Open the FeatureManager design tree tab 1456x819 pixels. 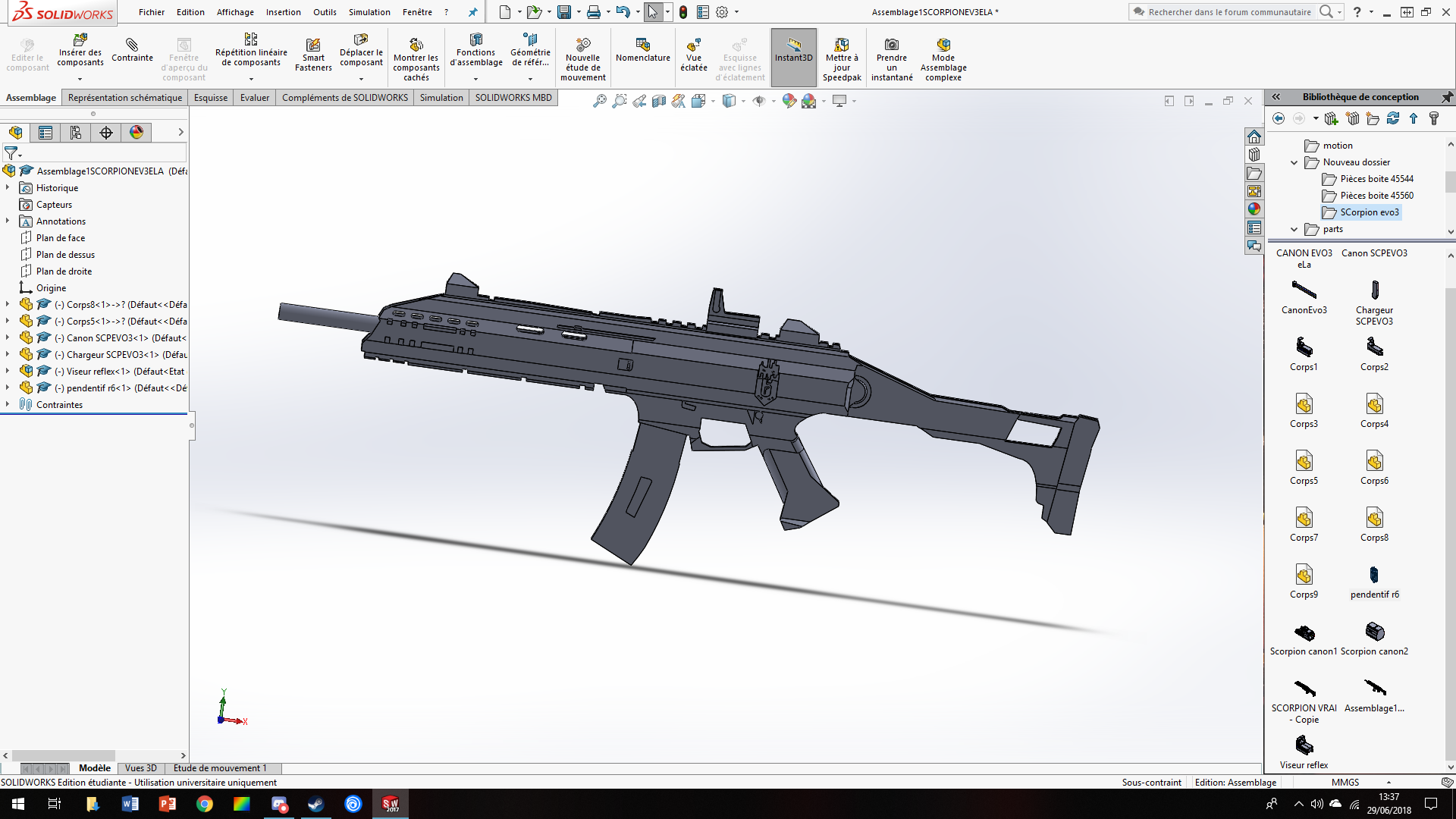[x=15, y=133]
